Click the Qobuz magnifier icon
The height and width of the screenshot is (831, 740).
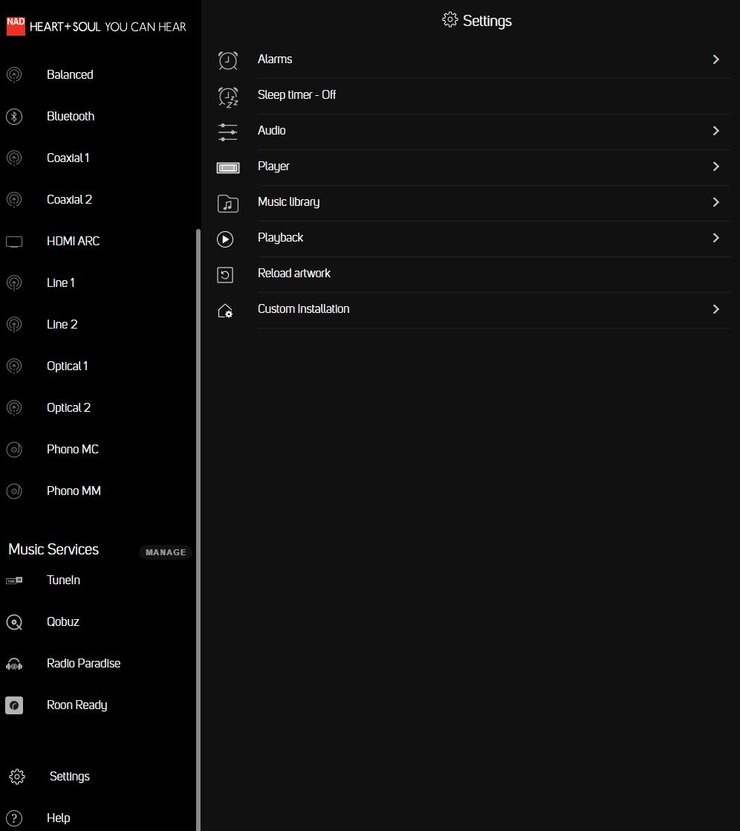pyautogui.click(x=14, y=622)
